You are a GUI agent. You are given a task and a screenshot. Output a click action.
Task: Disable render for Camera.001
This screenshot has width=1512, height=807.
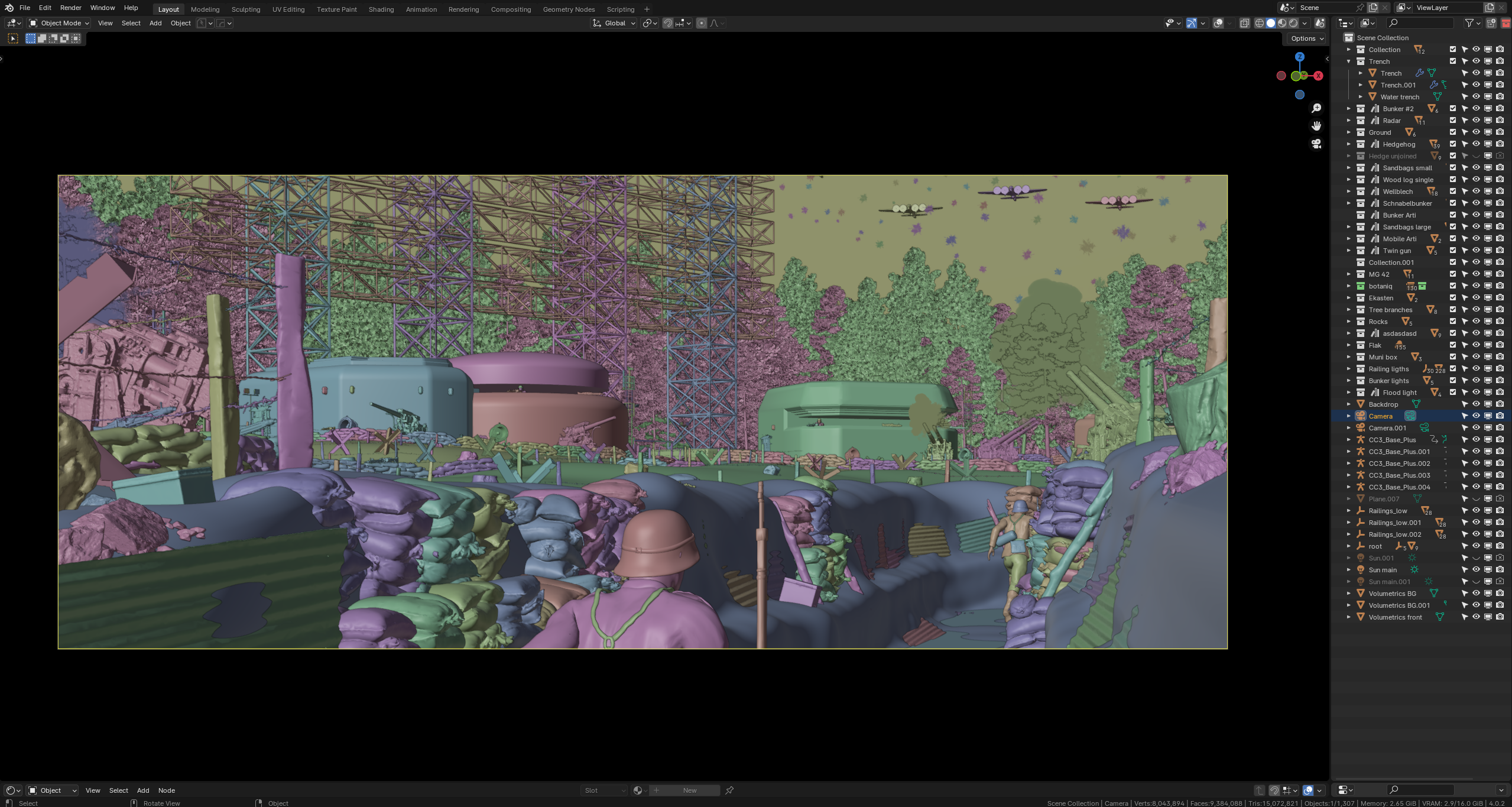[1500, 428]
